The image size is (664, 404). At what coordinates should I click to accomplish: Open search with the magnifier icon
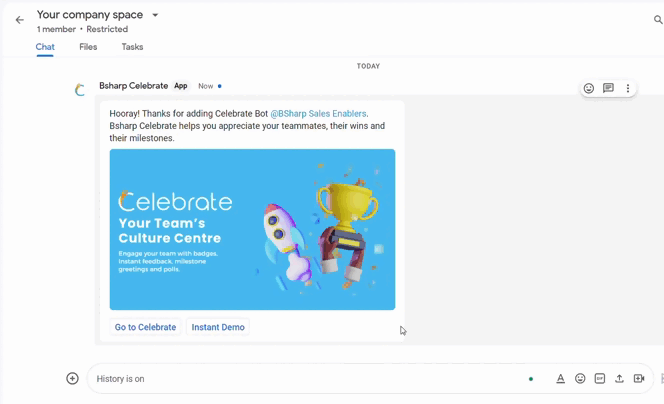[x=658, y=19]
